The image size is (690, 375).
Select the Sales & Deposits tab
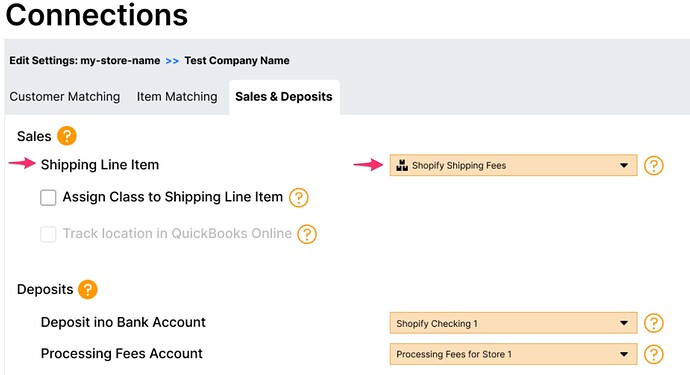[x=284, y=97]
